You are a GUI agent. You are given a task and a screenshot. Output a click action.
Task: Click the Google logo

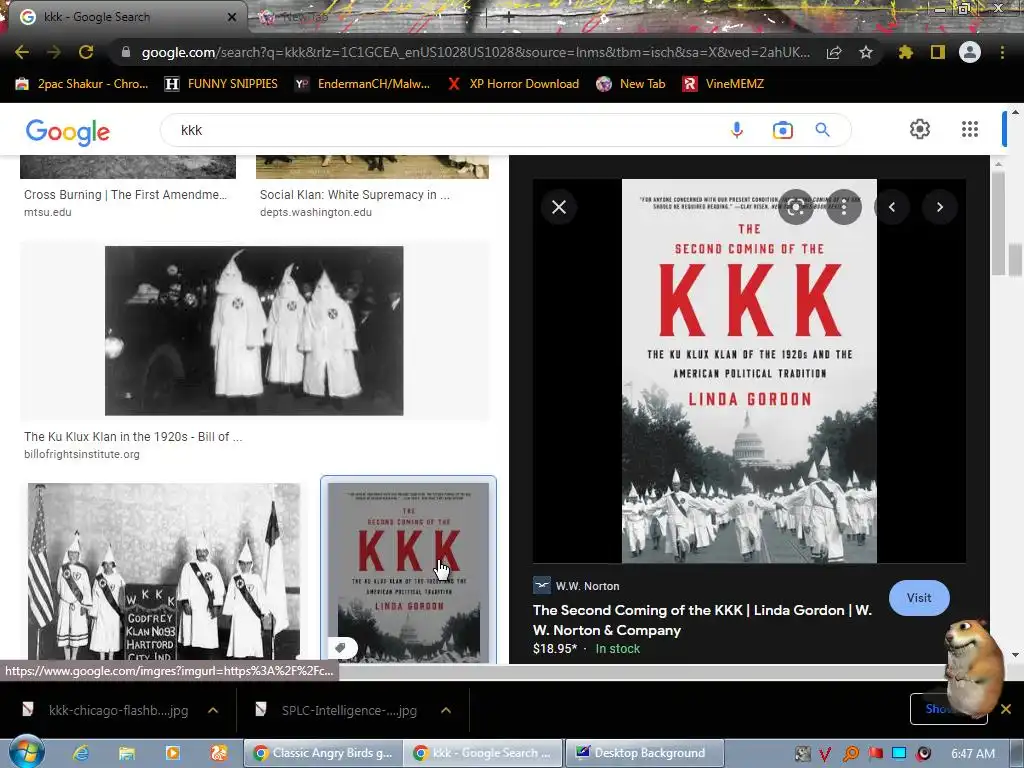(68, 132)
